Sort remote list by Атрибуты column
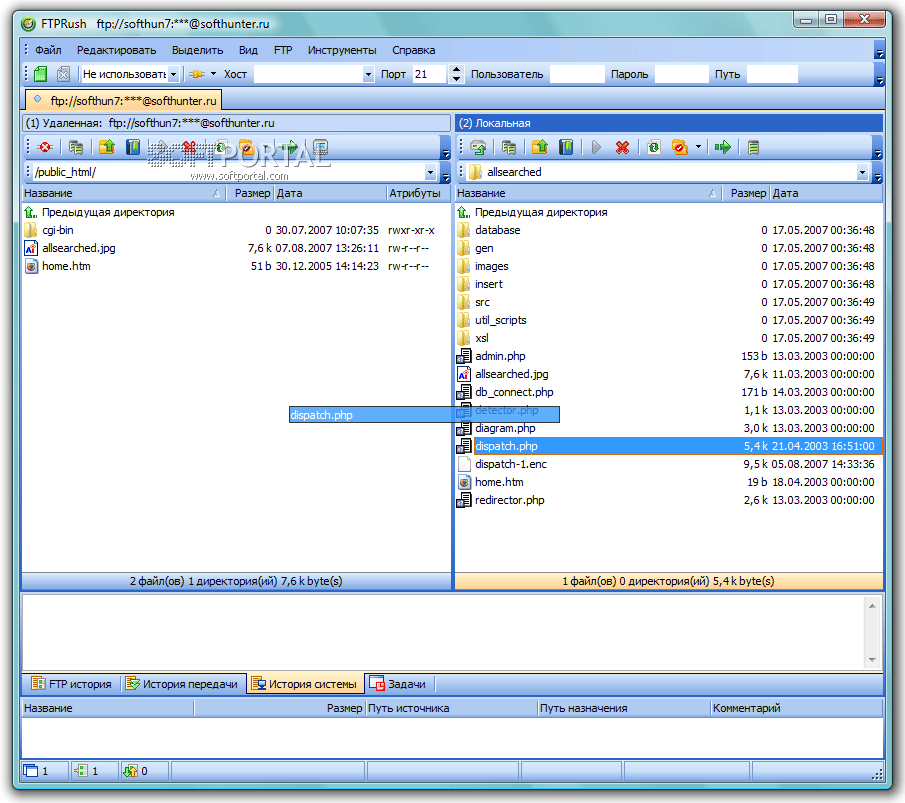This screenshot has width=905, height=803. click(418, 193)
